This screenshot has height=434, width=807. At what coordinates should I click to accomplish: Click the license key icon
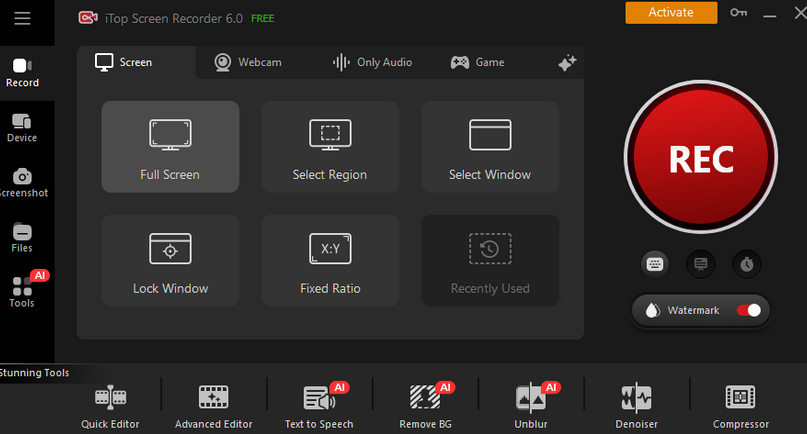[739, 12]
